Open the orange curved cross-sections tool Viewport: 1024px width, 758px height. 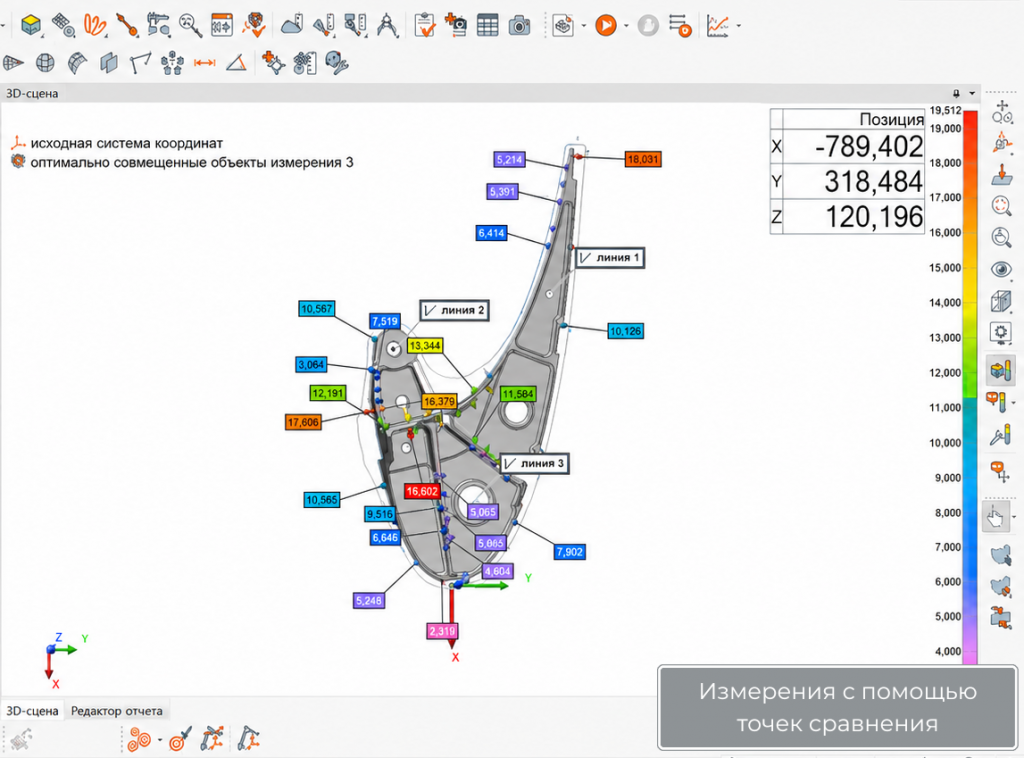(95, 25)
